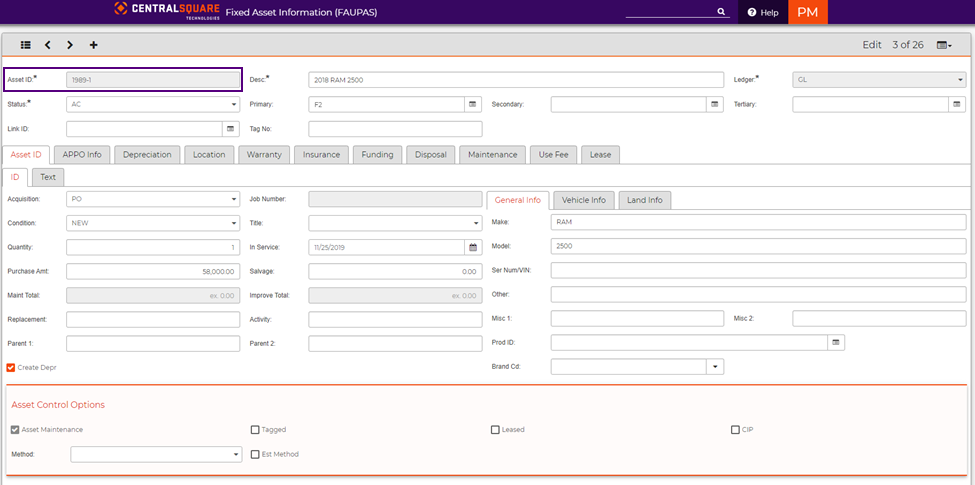
Task: Click the Salvage input field
Action: tap(395, 272)
